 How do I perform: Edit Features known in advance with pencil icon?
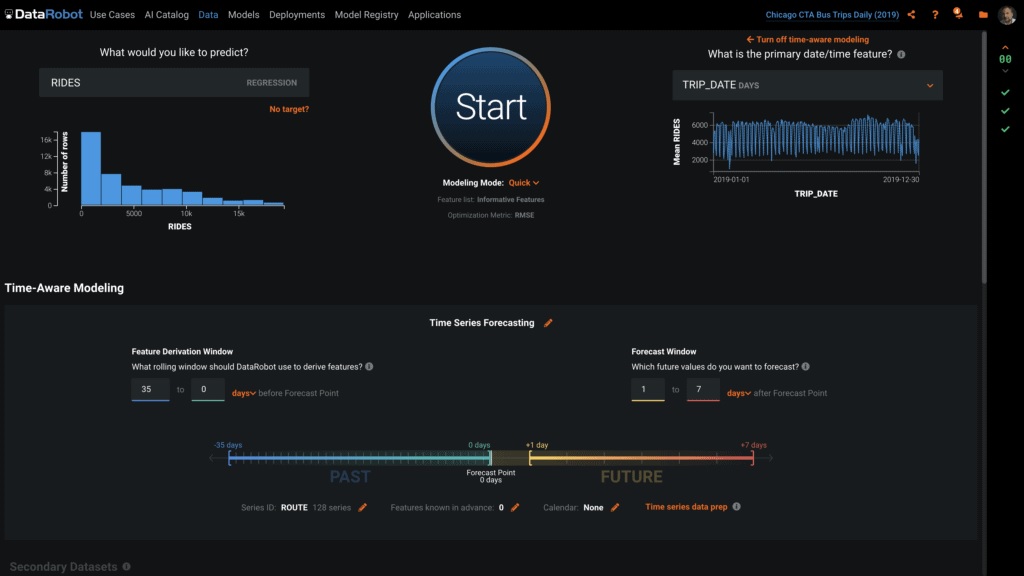[513, 507]
